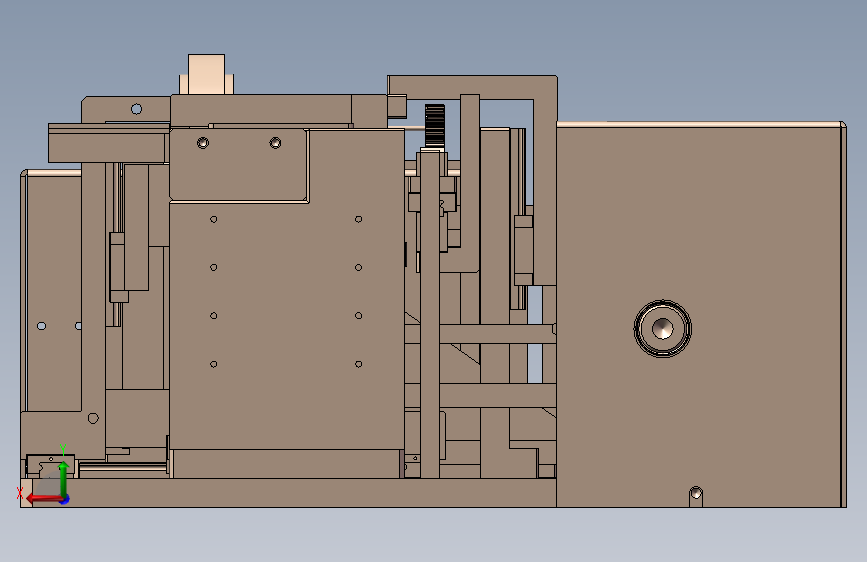
Task: Select the cream-colored block on top
Action: click(206, 74)
